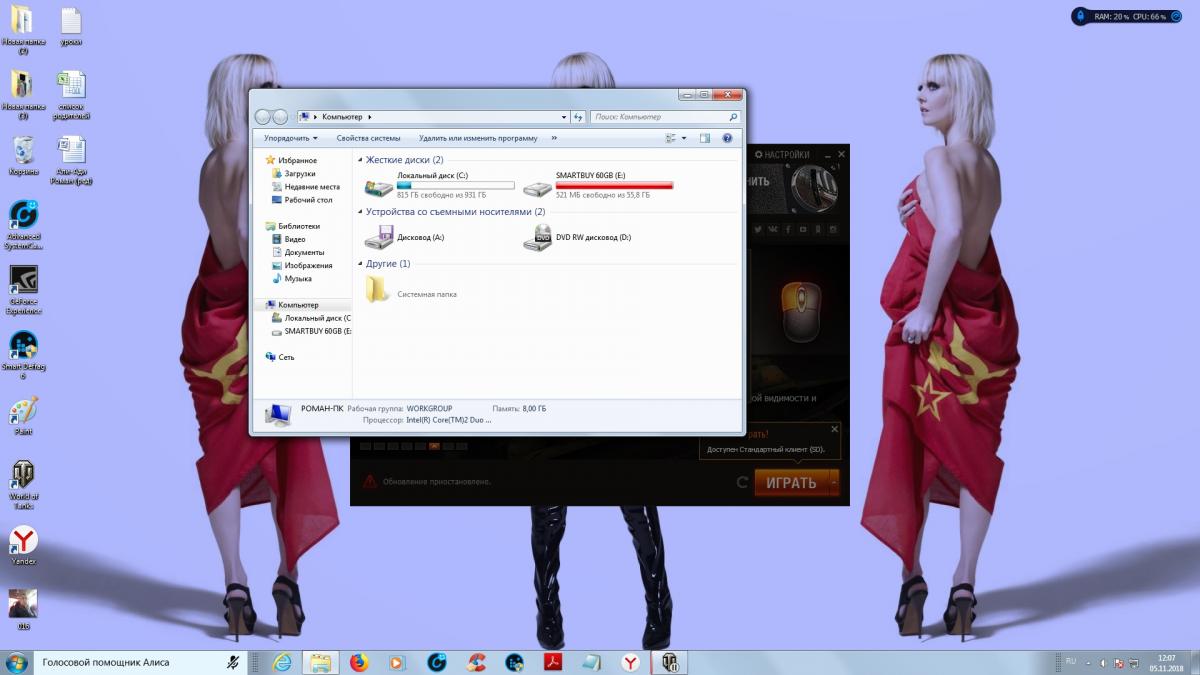Select DVD RW drive (D:) icon
1200x675 pixels.
(x=538, y=238)
